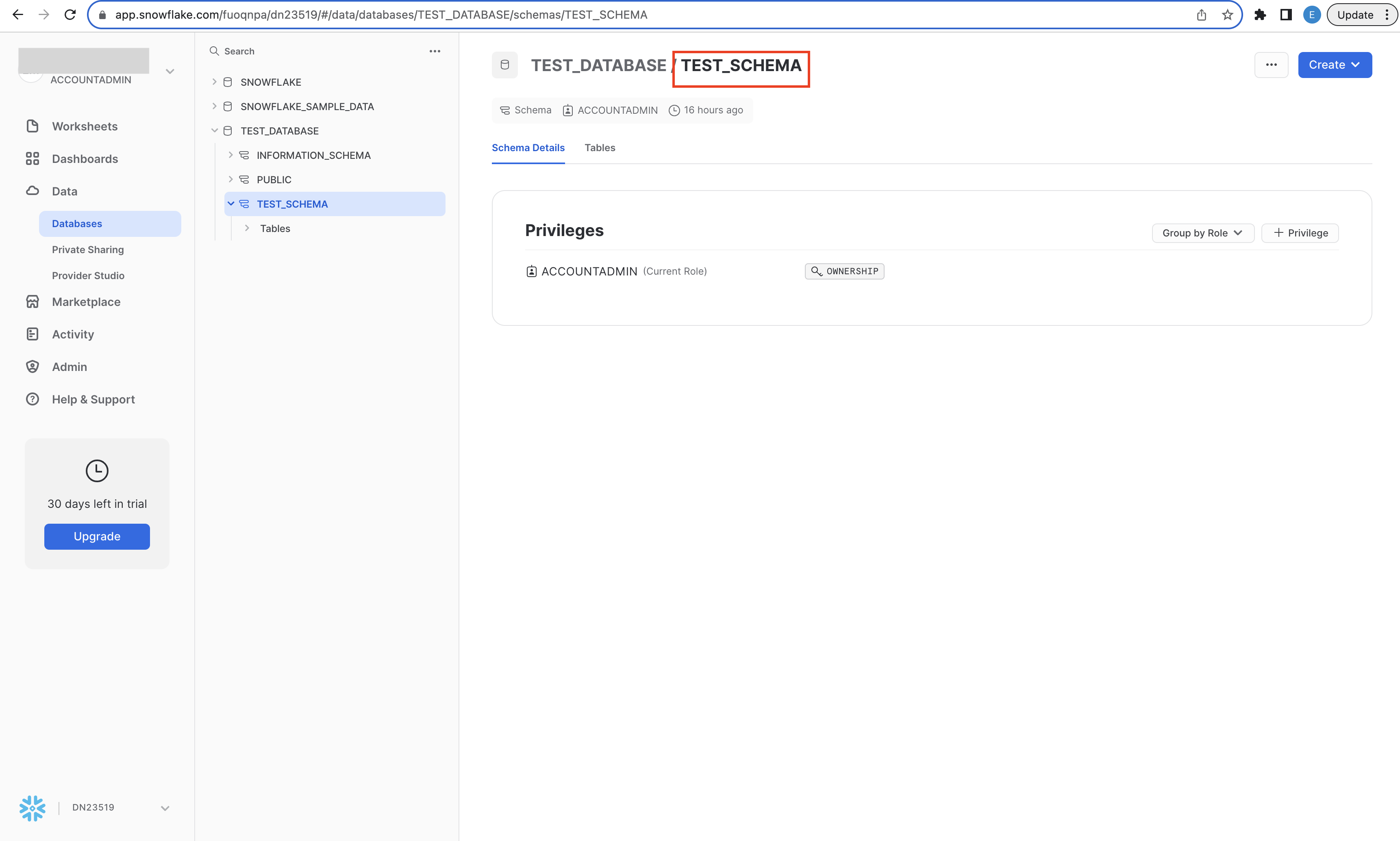Viewport: 1400px width, 841px height.
Task: Click TEST_DATABASE breadcrumb in header
Action: click(x=598, y=65)
